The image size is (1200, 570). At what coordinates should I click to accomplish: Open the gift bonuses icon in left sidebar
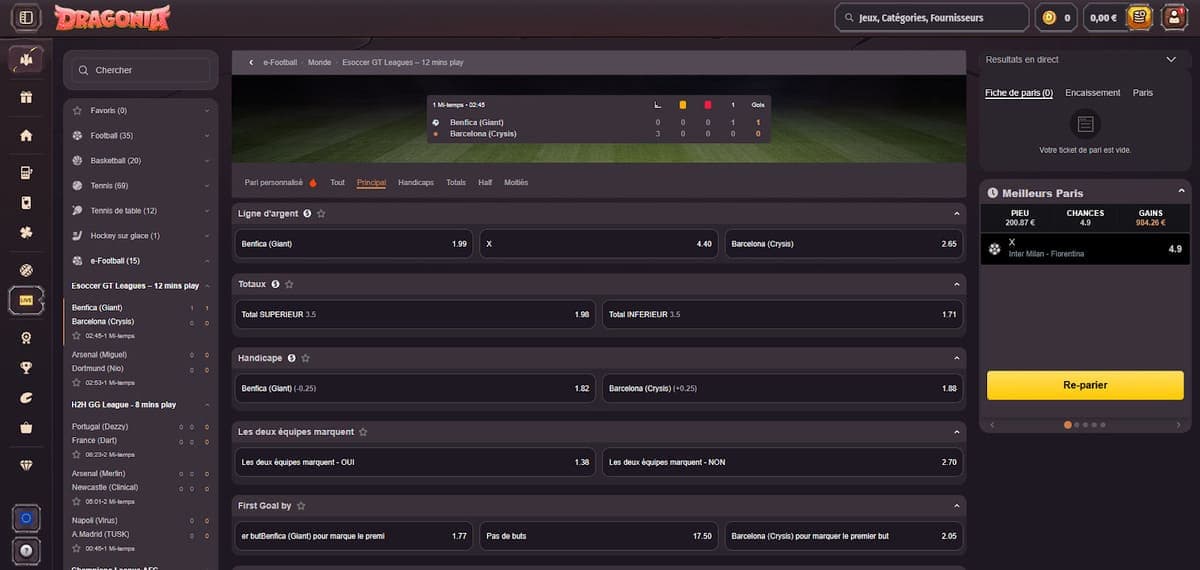[x=26, y=97]
